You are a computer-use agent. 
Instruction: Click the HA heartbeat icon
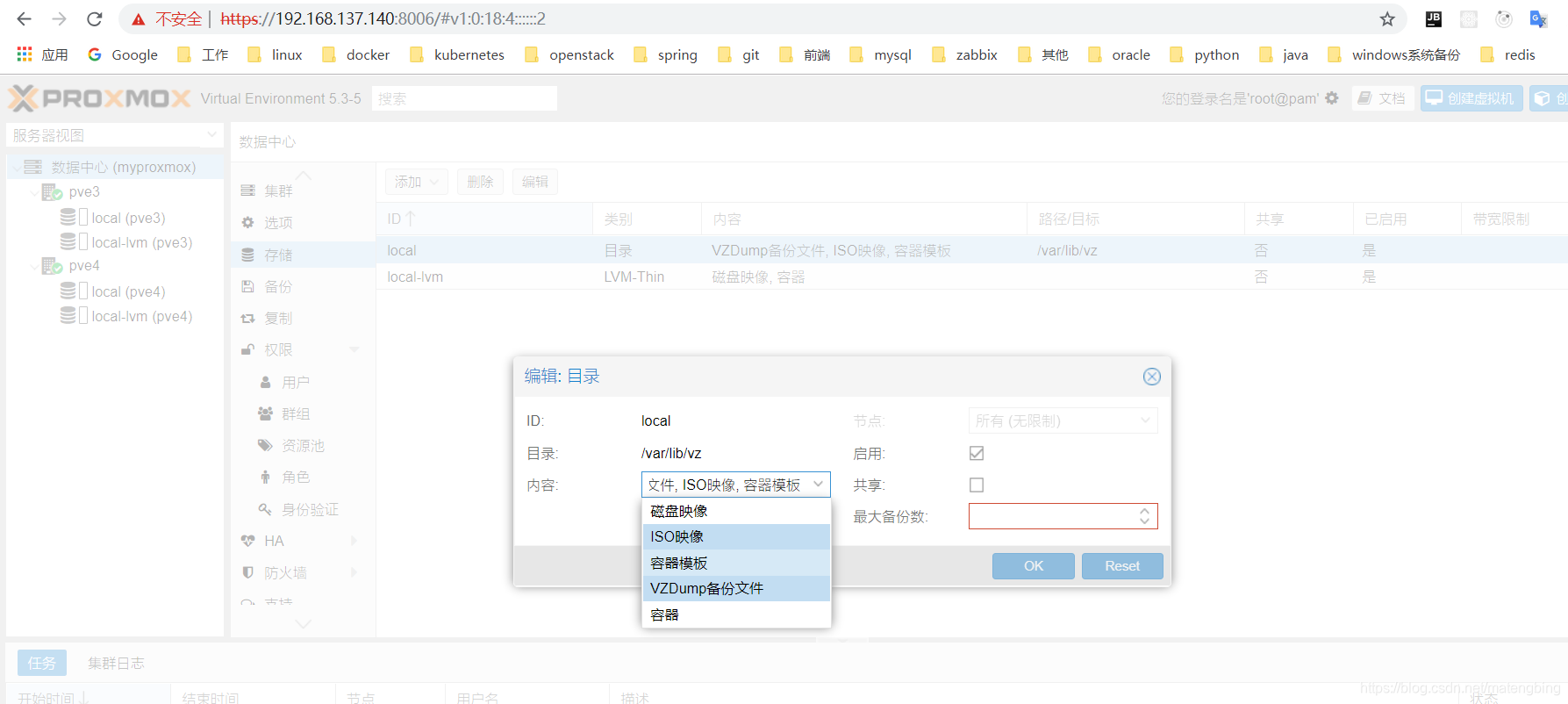247,541
